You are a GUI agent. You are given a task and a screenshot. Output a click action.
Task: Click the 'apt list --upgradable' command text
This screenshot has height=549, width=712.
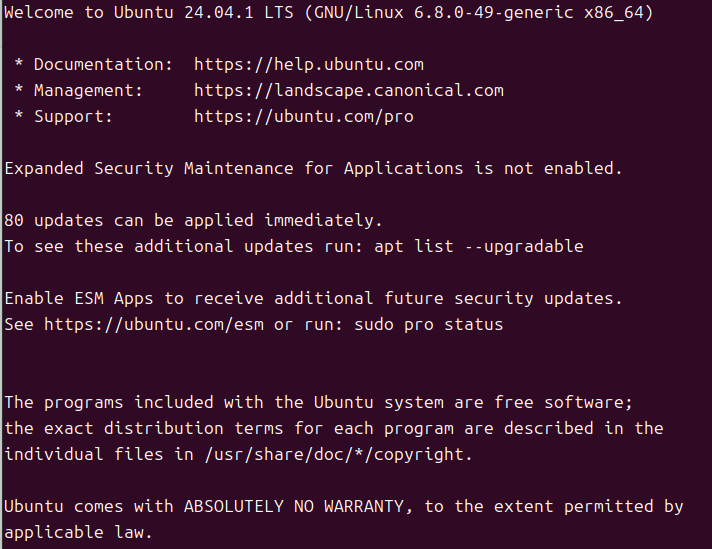479,247
